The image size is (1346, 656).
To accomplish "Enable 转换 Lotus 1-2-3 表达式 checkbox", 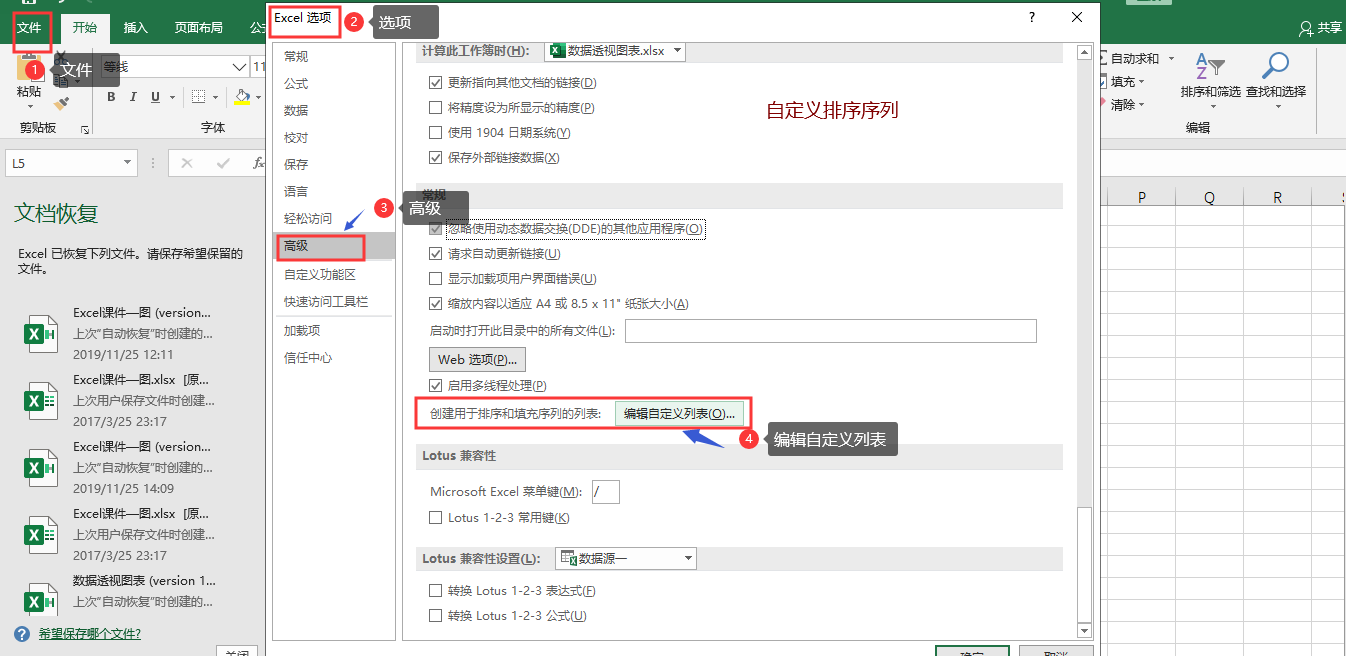I will [435, 591].
